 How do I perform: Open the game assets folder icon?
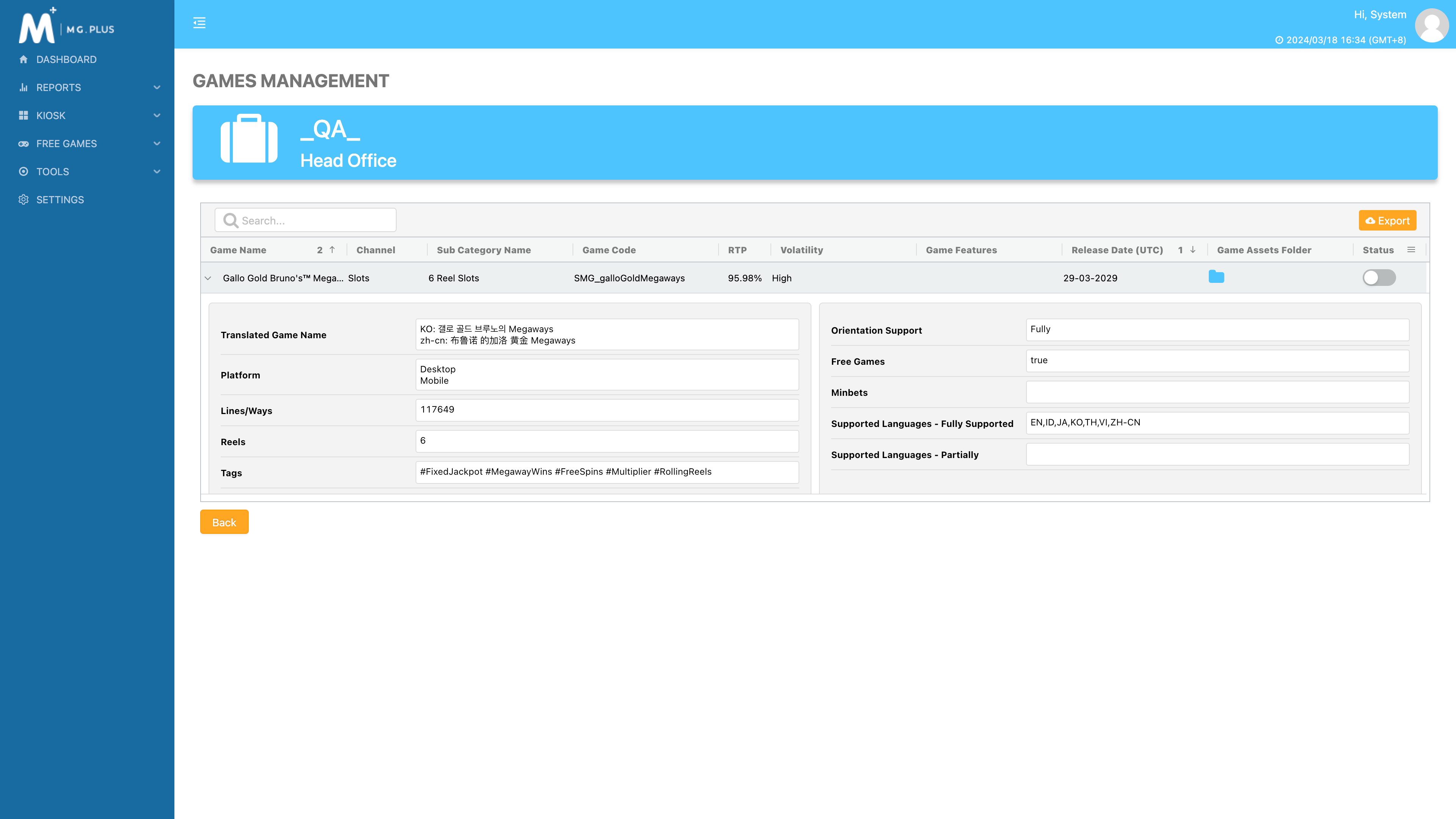tap(1216, 277)
